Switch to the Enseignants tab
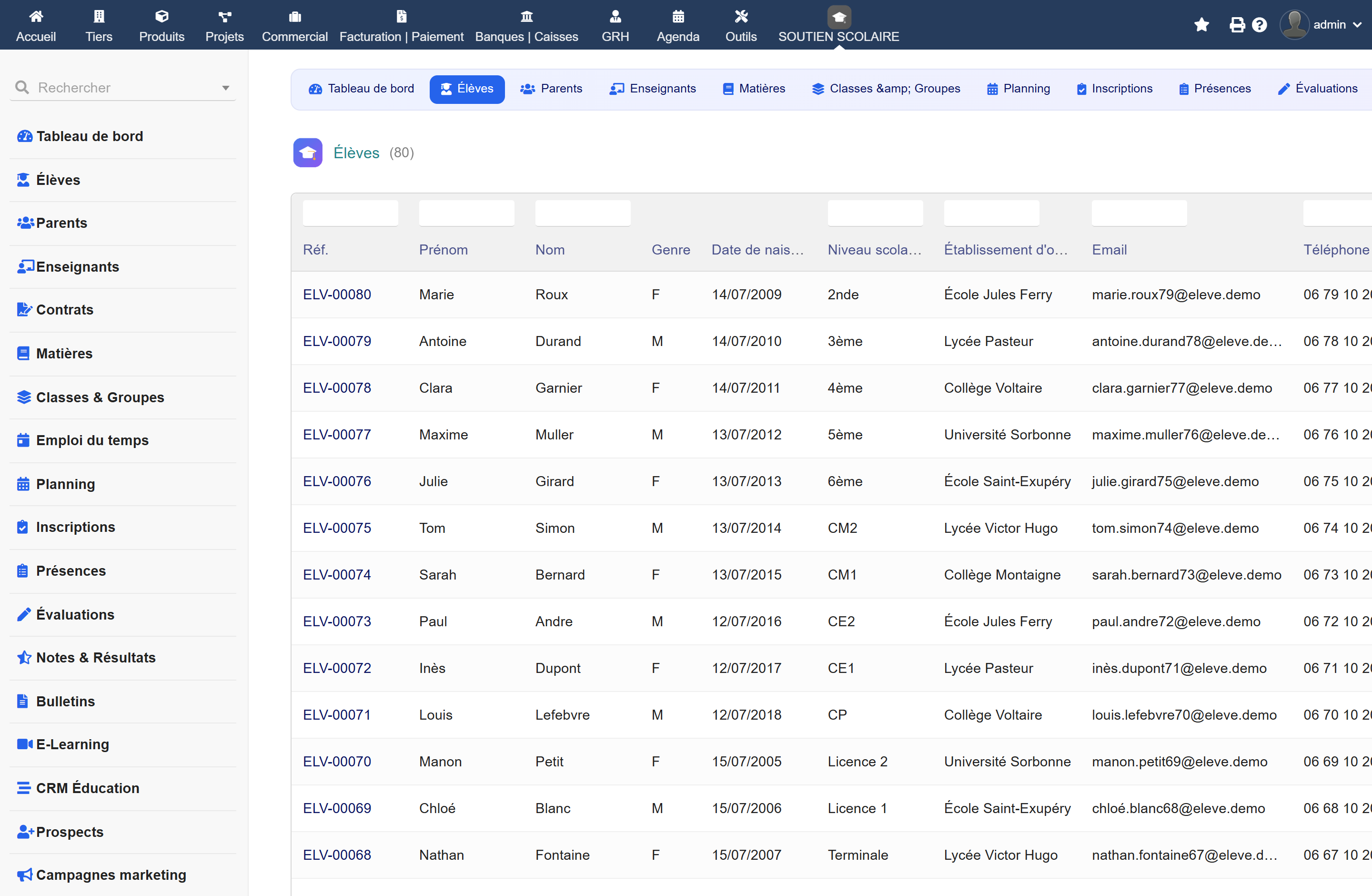Viewport: 1372px width, 896px height. pos(653,89)
